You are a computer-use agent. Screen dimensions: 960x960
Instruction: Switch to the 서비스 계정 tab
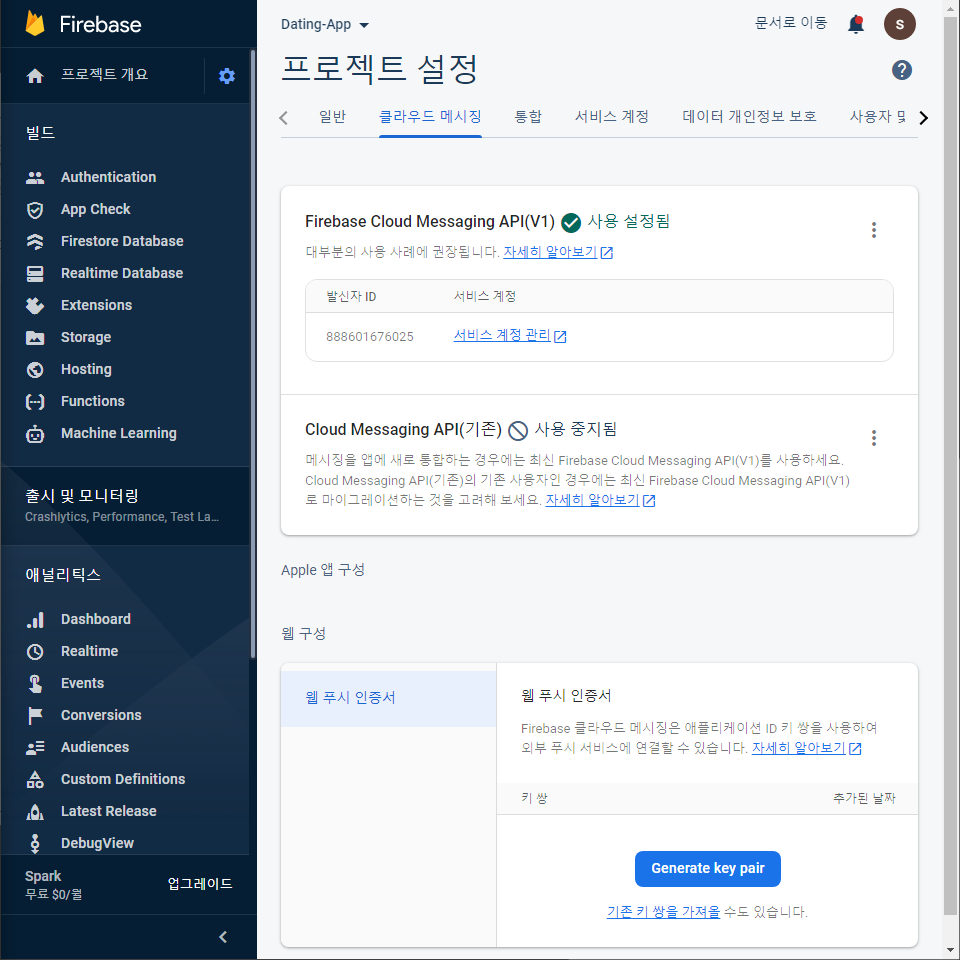coord(611,116)
